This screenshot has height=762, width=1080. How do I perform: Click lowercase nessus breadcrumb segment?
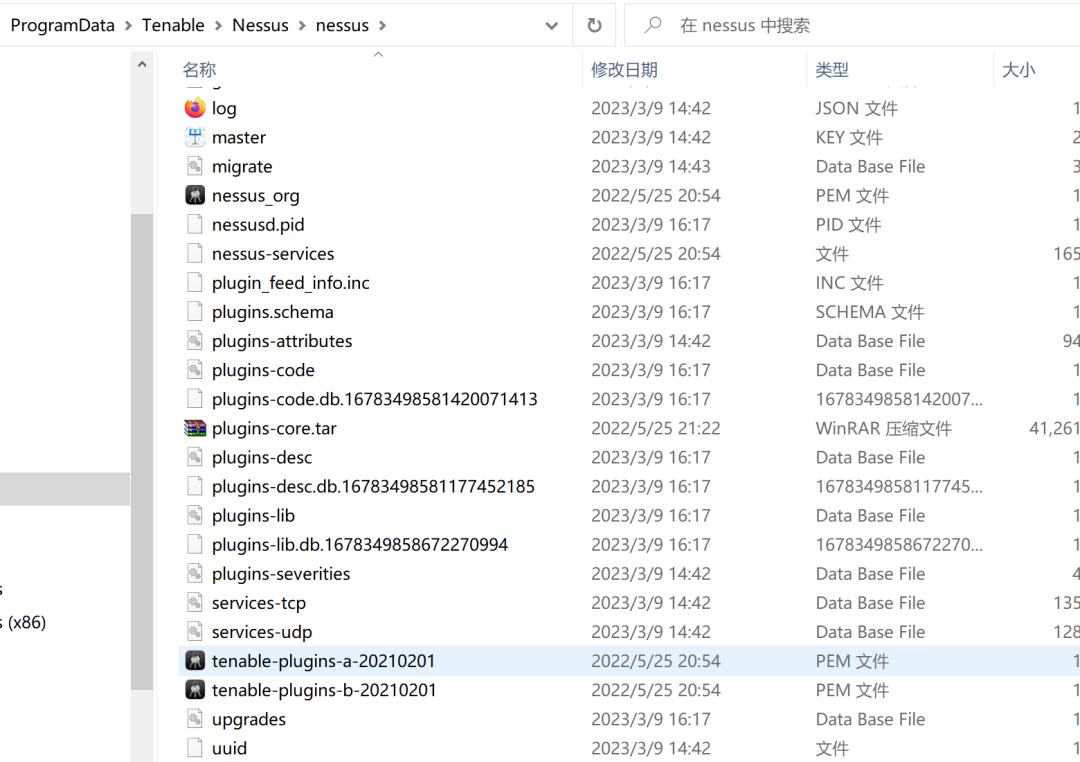pyautogui.click(x=342, y=25)
